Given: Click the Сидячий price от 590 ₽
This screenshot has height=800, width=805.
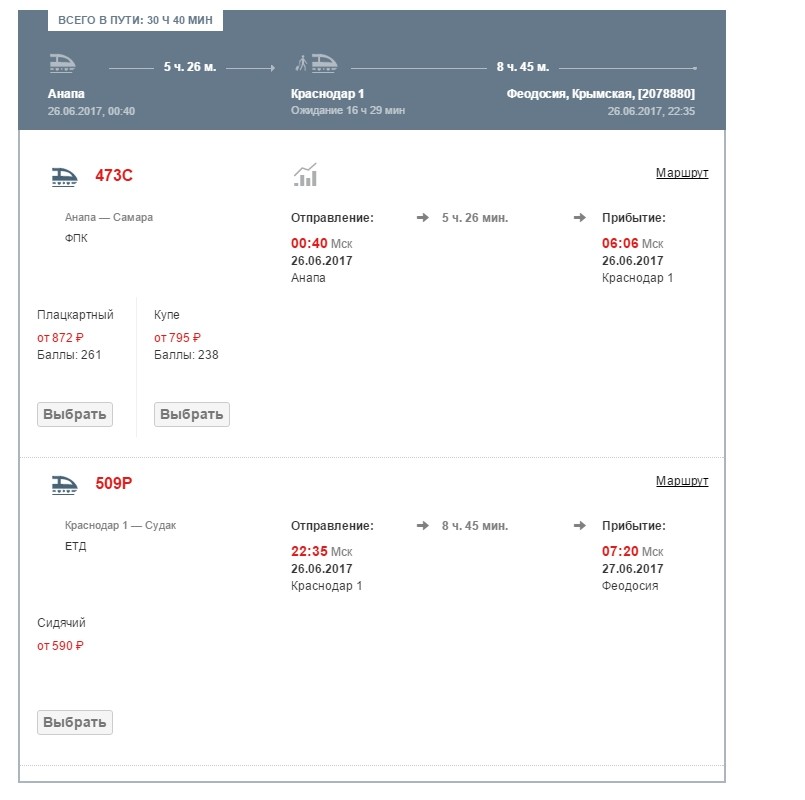Looking at the screenshot, I should (60, 646).
